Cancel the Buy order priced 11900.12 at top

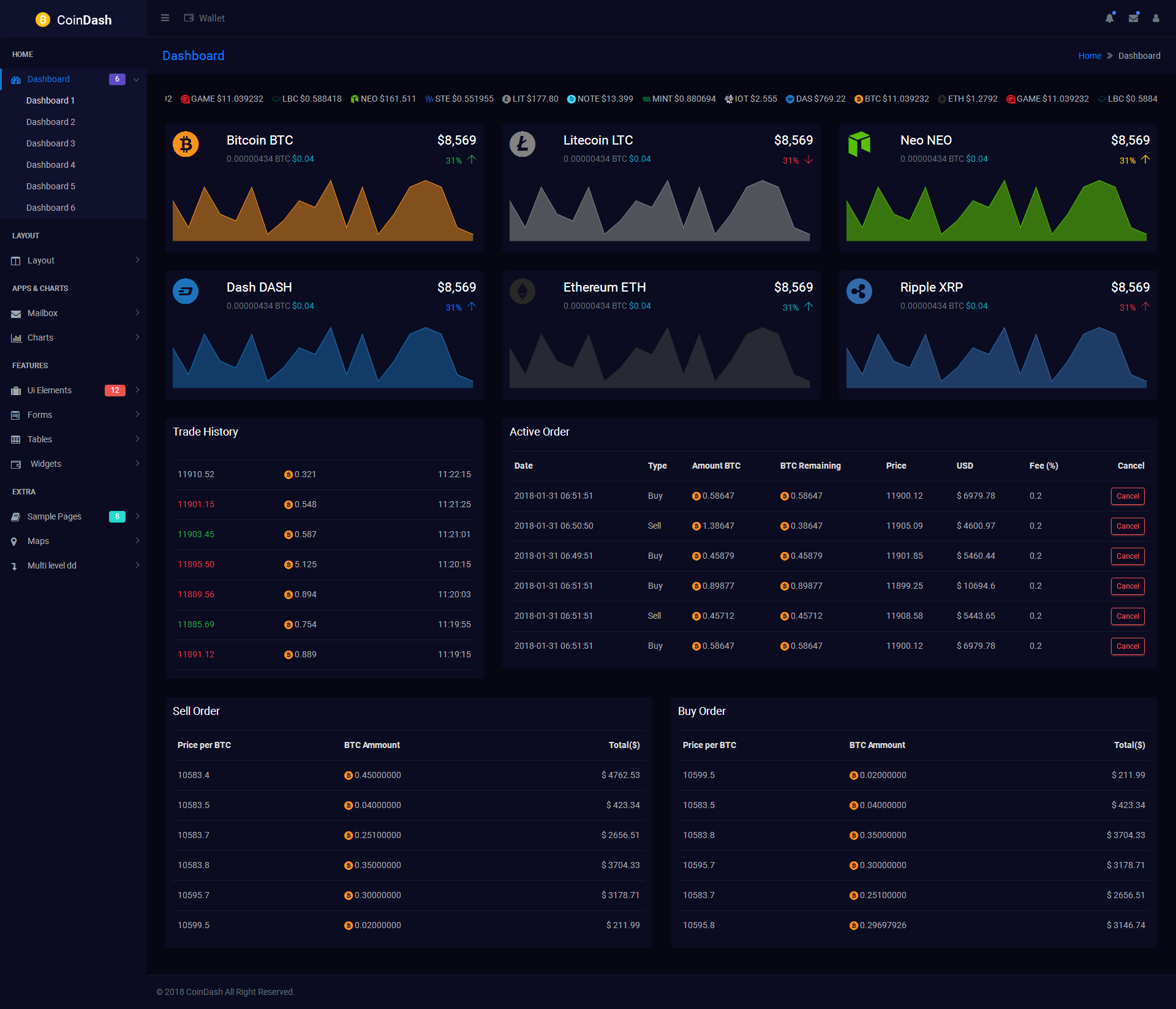coord(1128,496)
